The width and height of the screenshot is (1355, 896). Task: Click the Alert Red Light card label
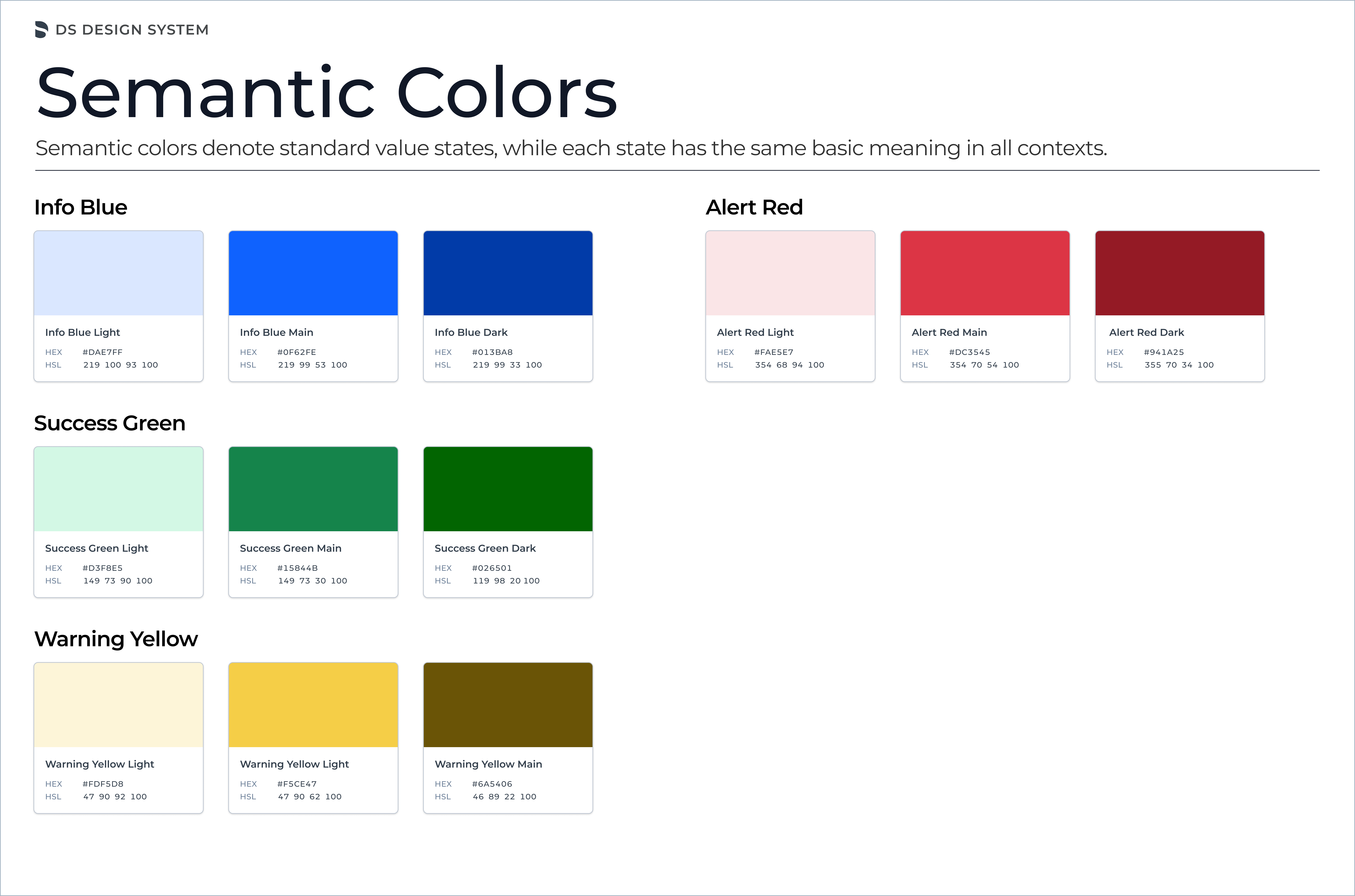point(755,333)
